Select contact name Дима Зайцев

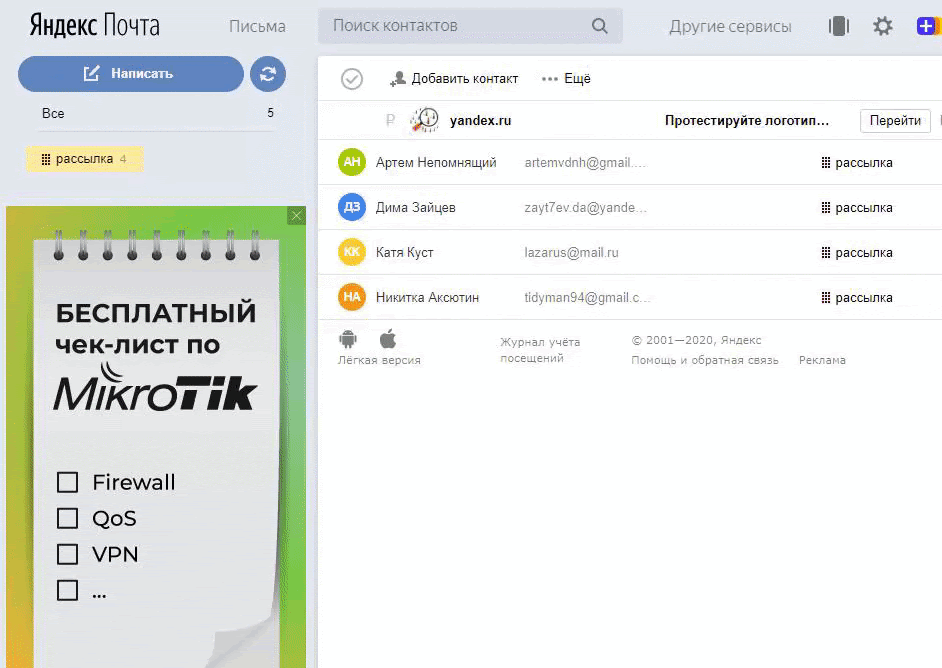pos(416,208)
